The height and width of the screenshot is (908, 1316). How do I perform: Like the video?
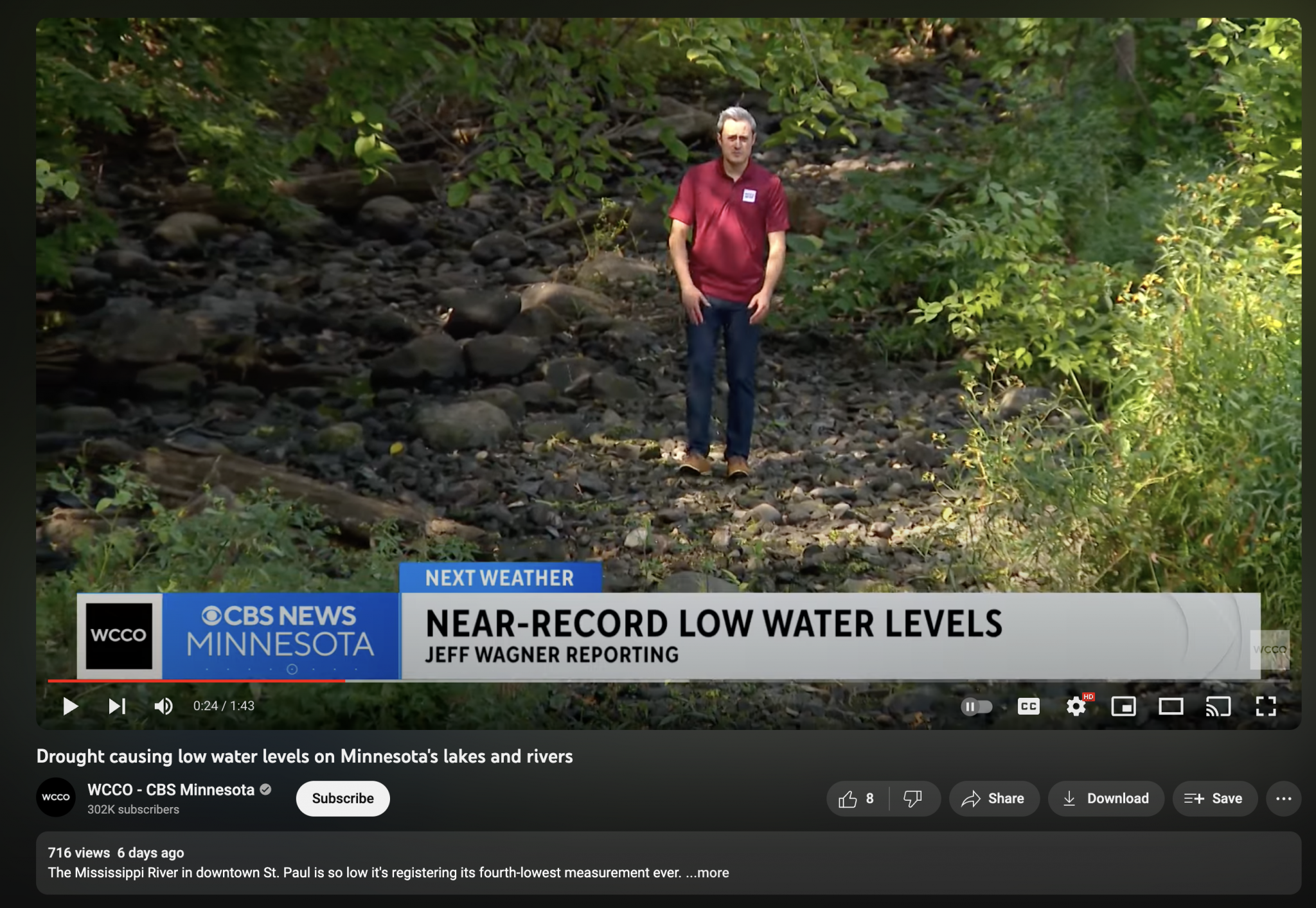pos(857,799)
